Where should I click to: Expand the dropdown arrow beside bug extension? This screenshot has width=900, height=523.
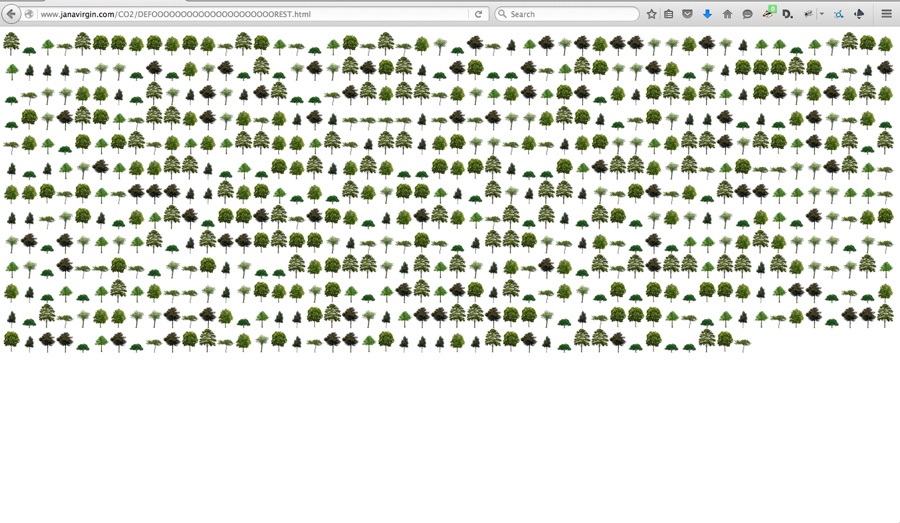(x=821, y=14)
